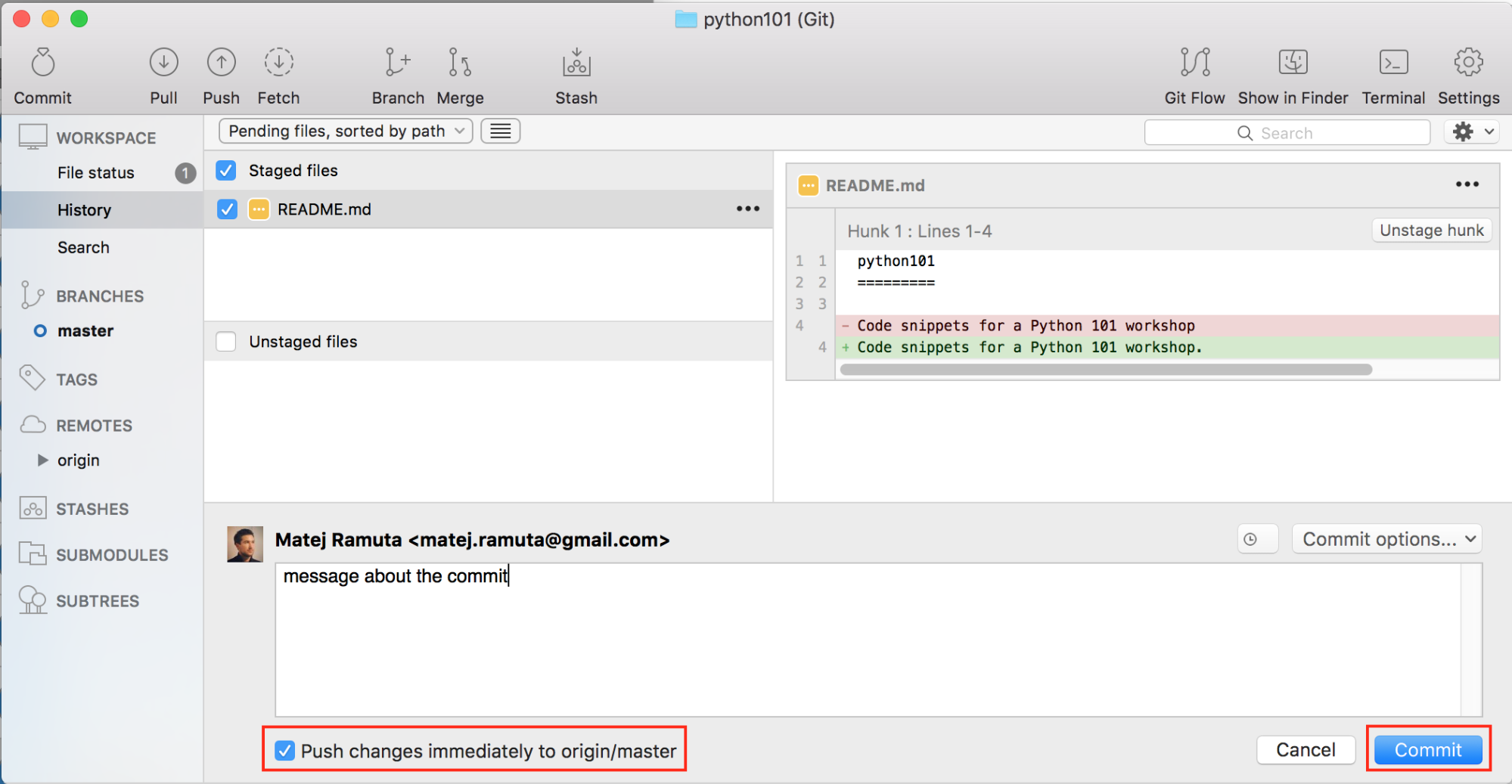The width and height of the screenshot is (1512, 784).
Task: Click the Subtrees section icon
Action: click(x=33, y=600)
